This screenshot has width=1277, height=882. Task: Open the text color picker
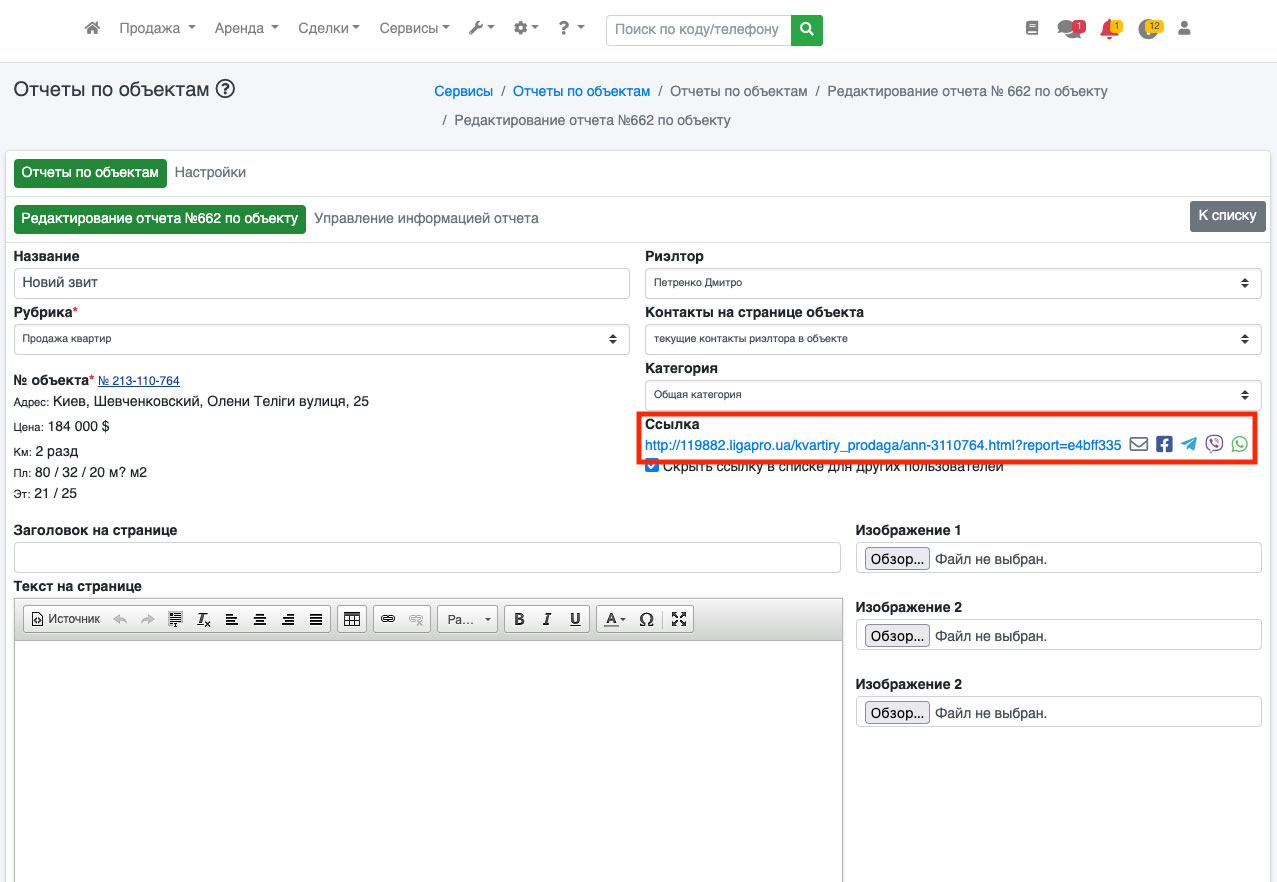click(x=612, y=620)
